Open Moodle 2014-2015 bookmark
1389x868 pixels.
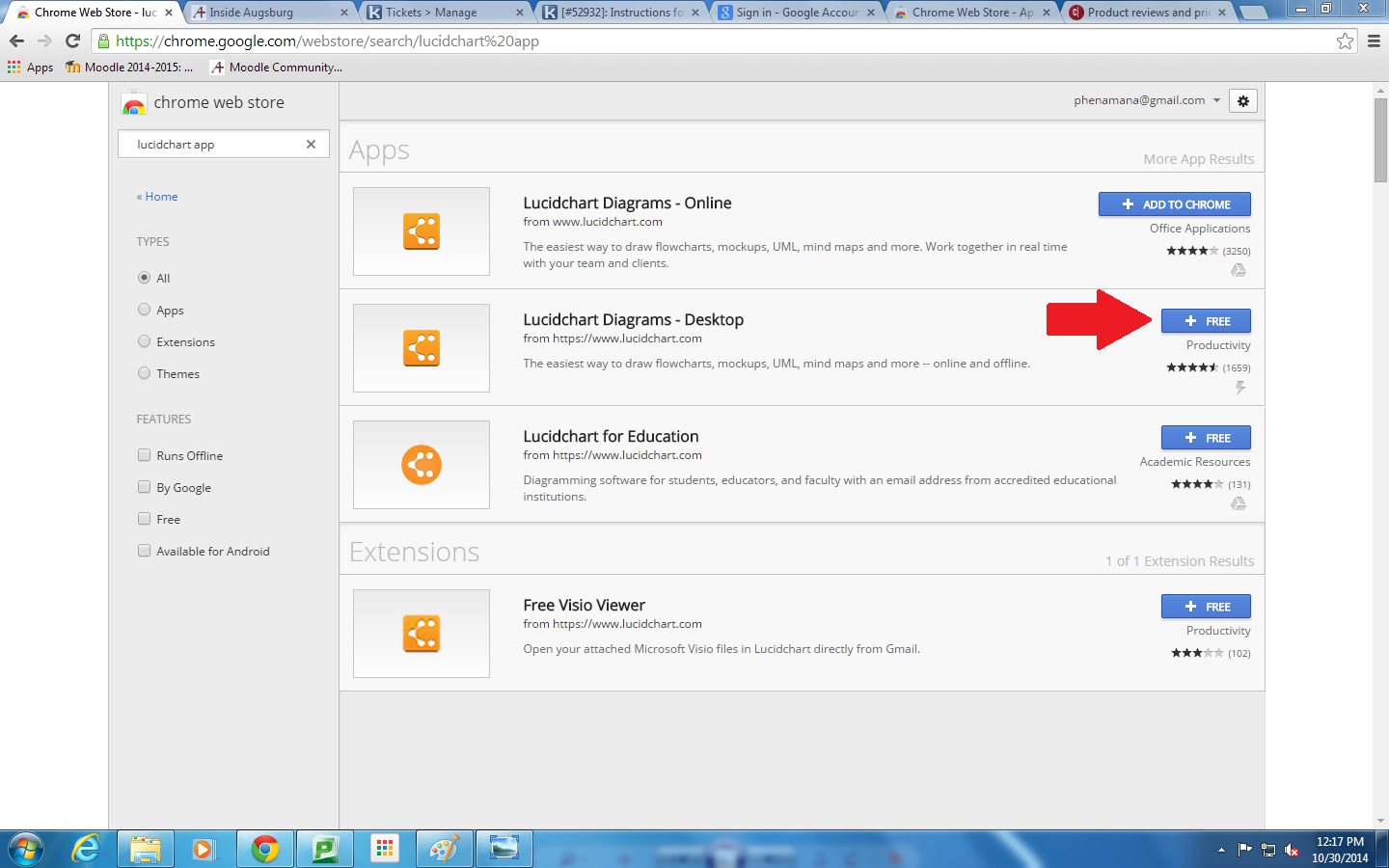point(129,68)
